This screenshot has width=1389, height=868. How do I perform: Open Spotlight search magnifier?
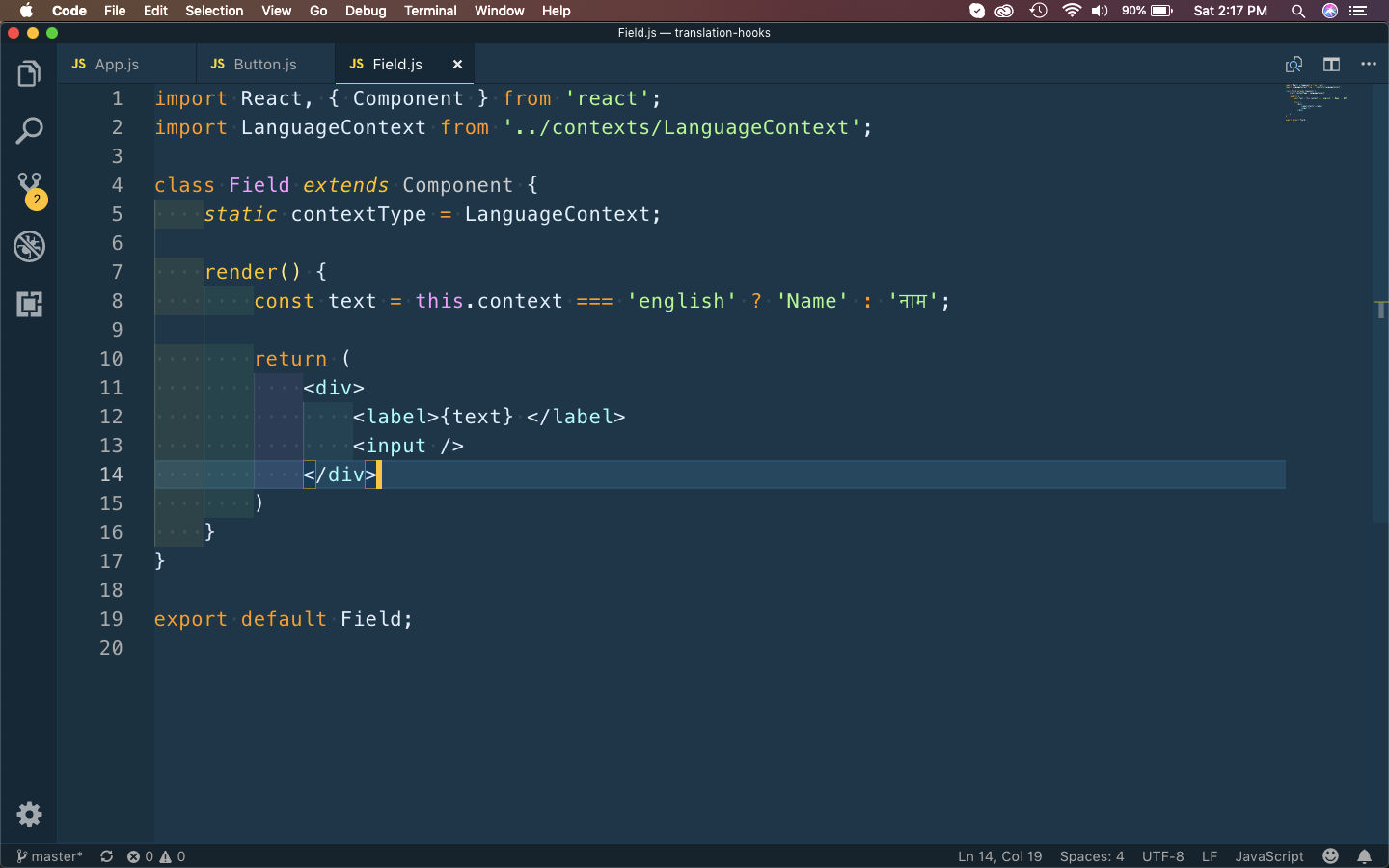coord(1298,11)
